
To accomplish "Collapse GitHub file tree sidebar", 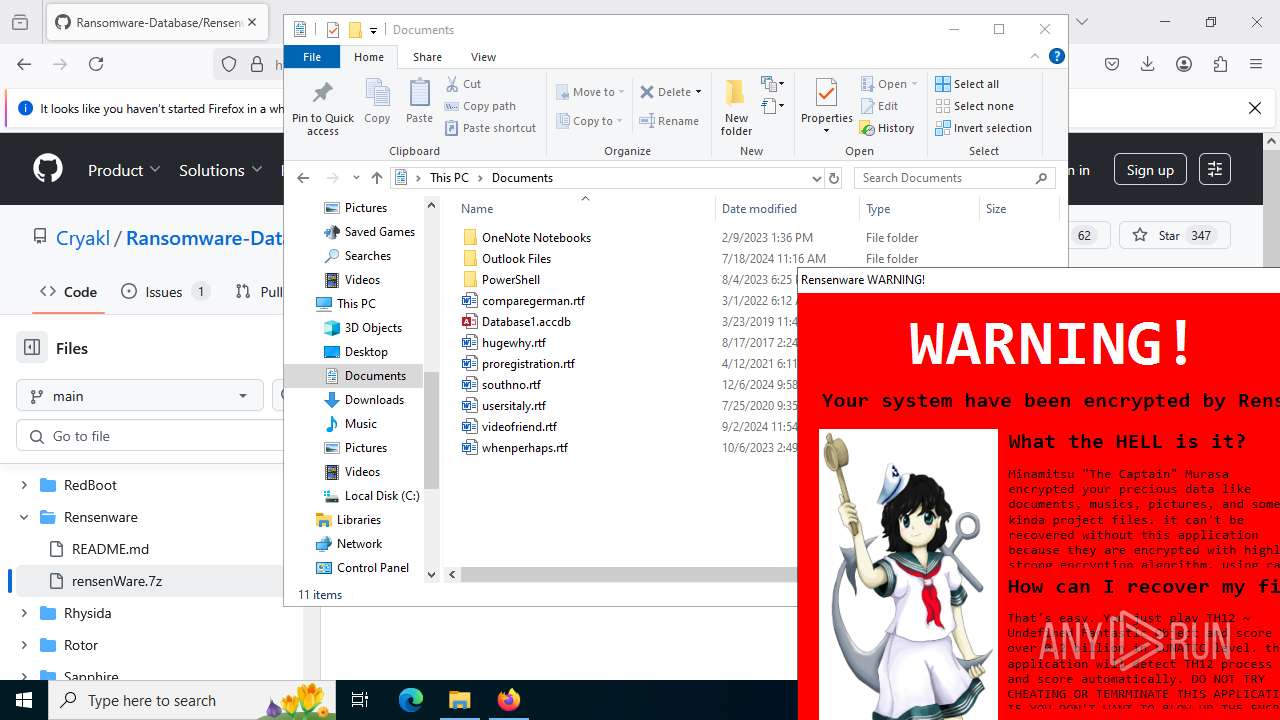I will [x=32, y=348].
